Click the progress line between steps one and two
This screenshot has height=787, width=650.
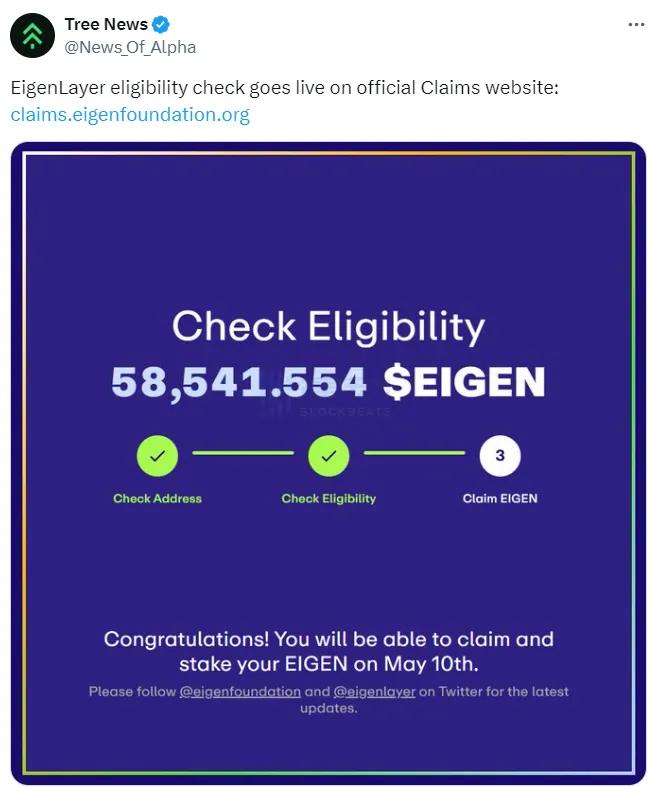tap(243, 453)
